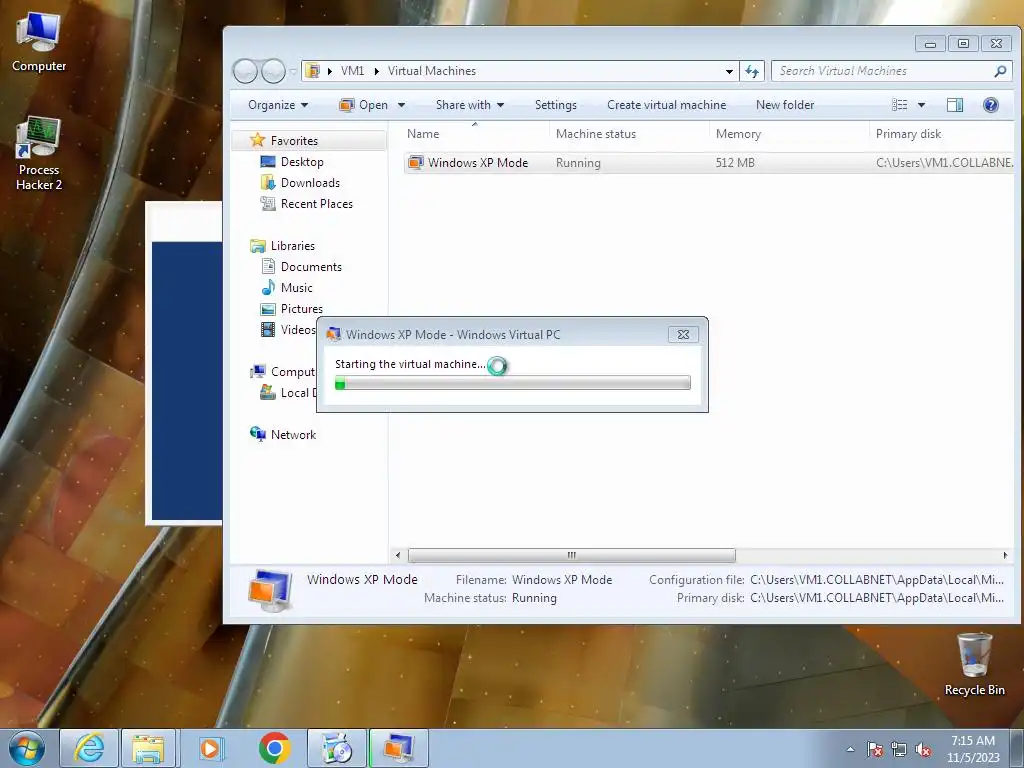Viewport: 1024px width, 768px height.
Task: Click the Open toolbar button
Action: (364, 105)
